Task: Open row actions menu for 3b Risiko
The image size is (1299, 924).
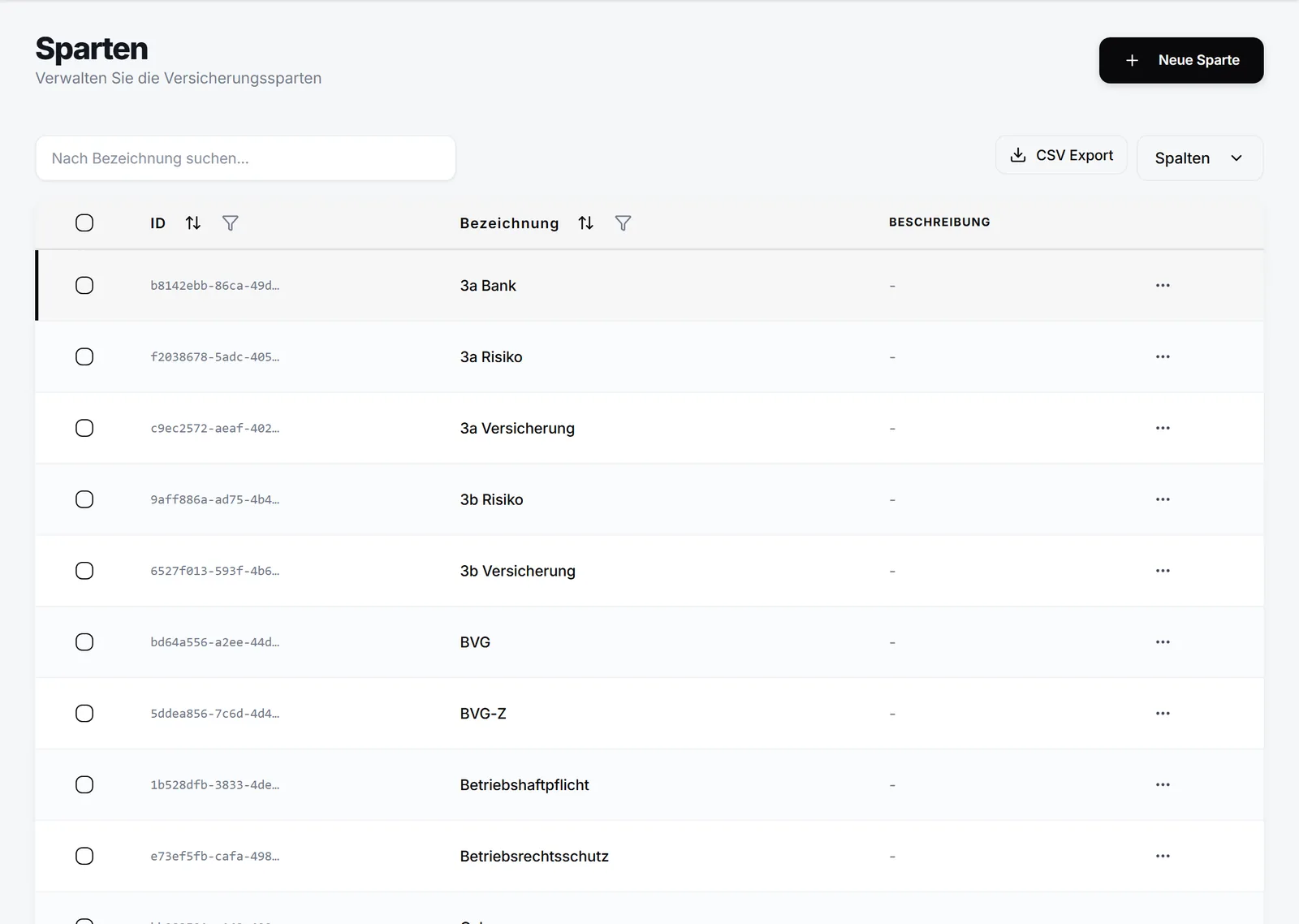Action: coord(1163,499)
